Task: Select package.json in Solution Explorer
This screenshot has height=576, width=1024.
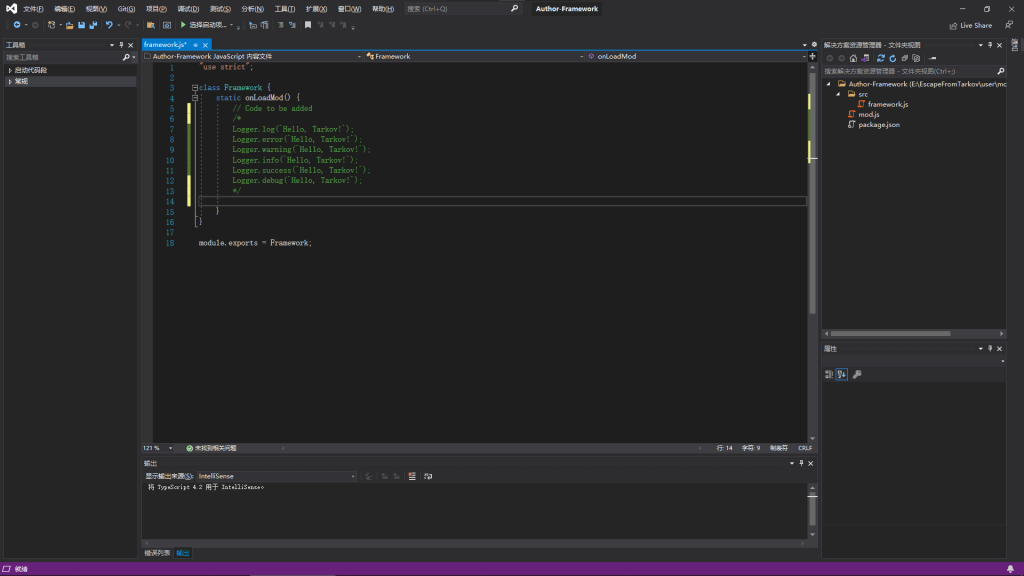Action: [x=878, y=125]
